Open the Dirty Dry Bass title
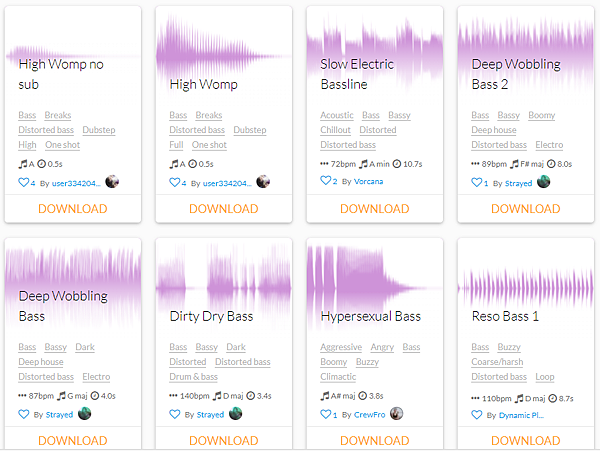Image resolution: width=600 pixels, height=451 pixels. point(211,316)
